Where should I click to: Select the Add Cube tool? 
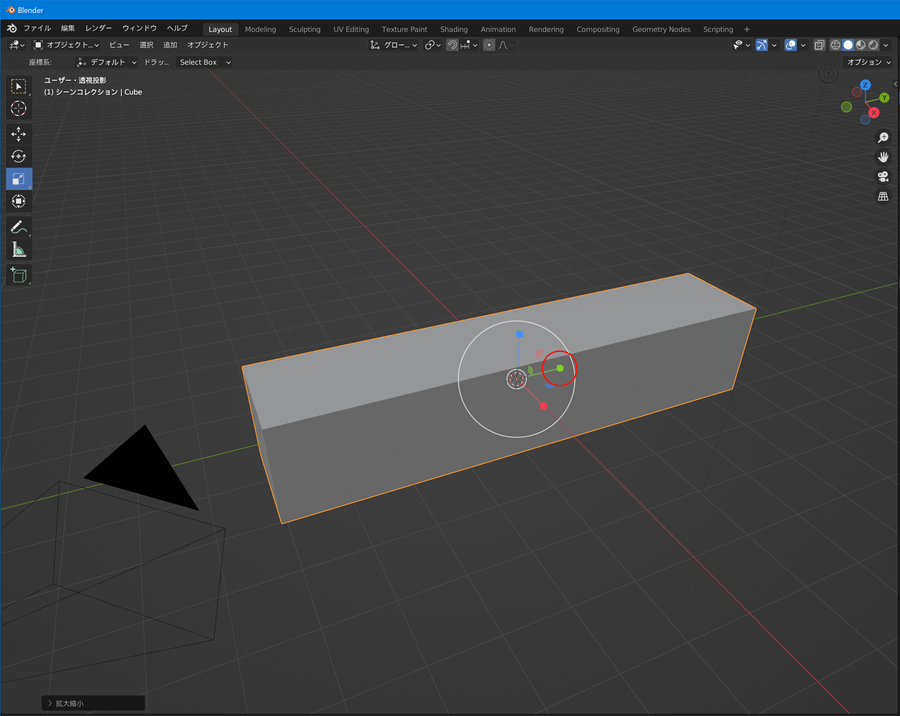tap(19, 275)
